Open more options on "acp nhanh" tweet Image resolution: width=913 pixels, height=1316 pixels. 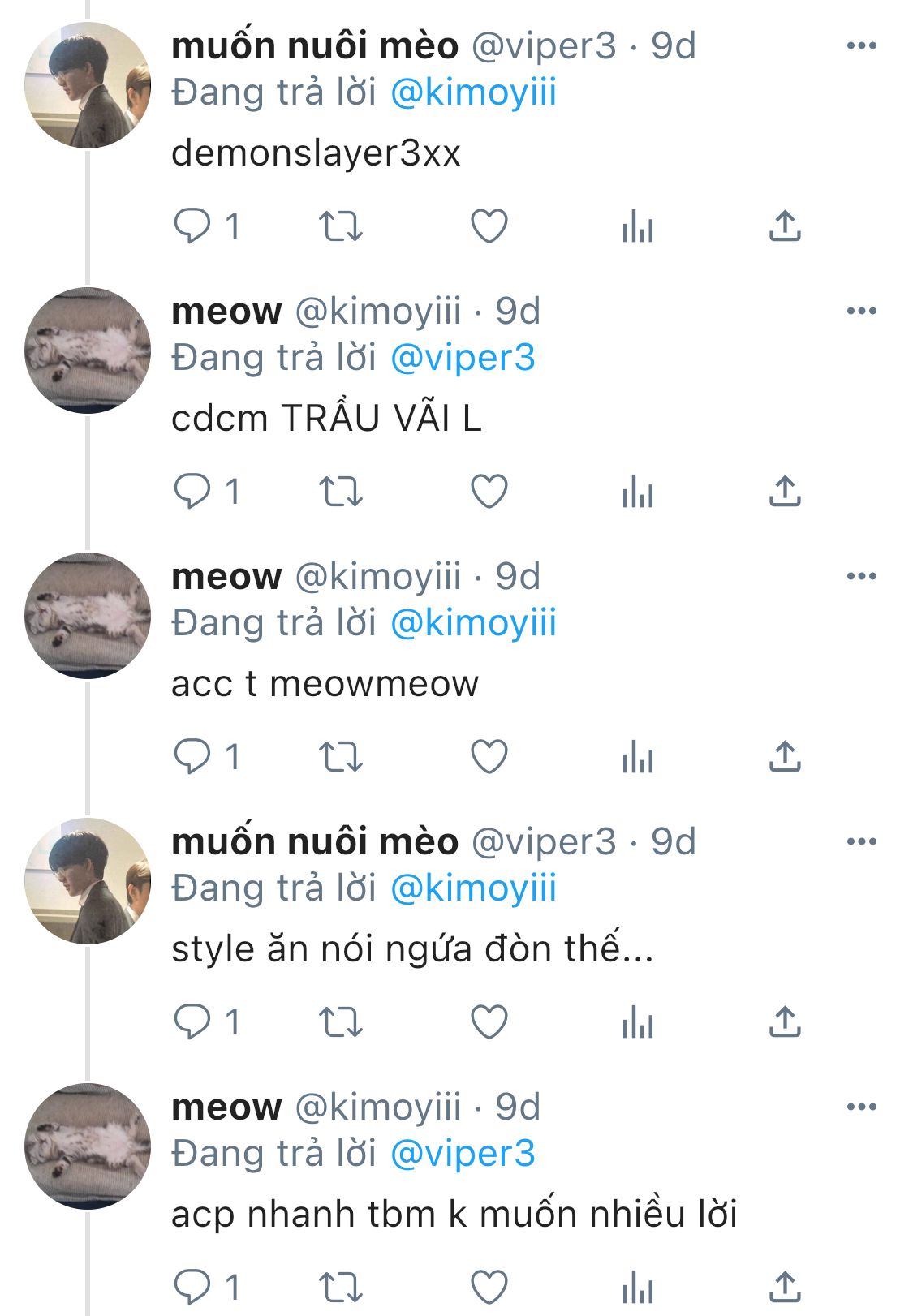(x=861, y=1107)
